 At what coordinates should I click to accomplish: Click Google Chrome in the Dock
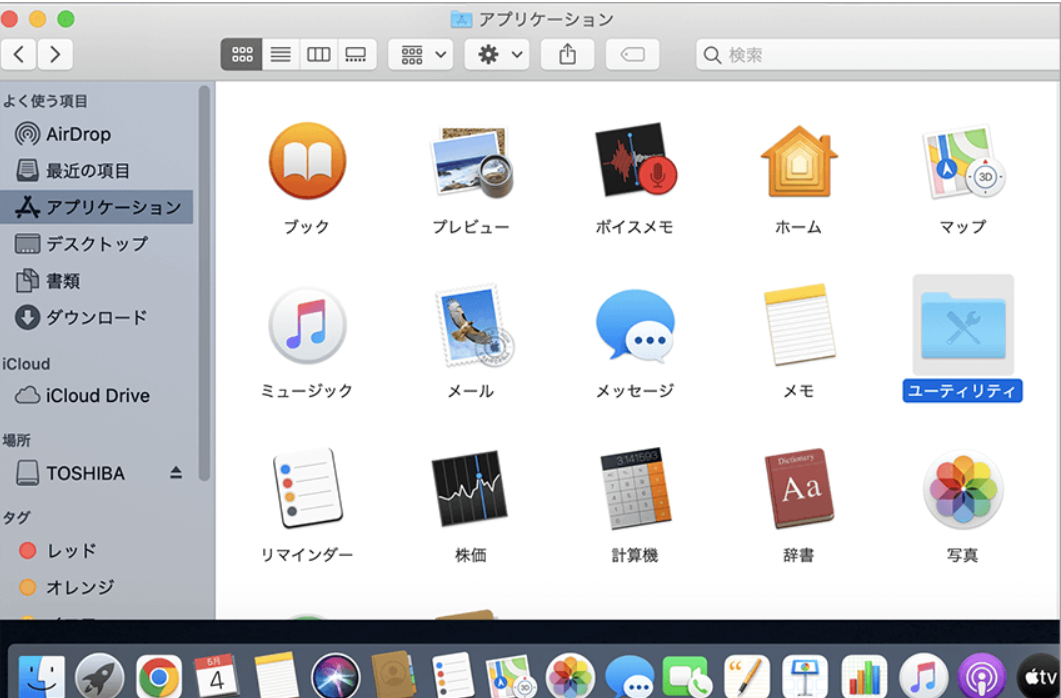[x=159, y=677]
